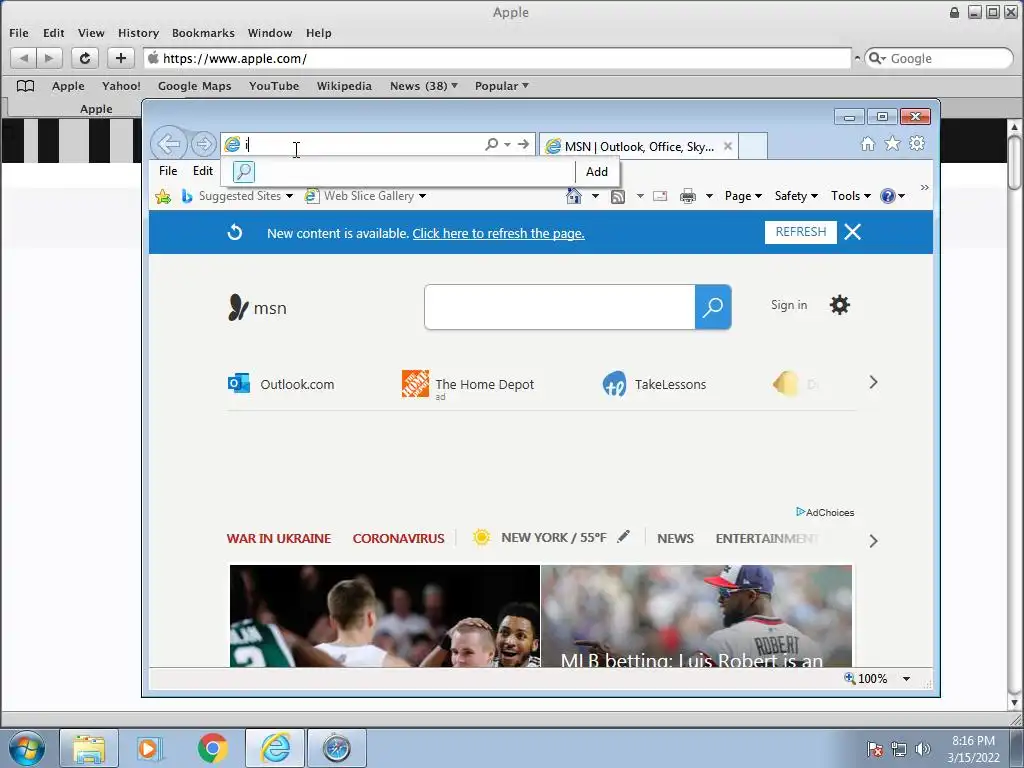
Task: Expand Safari Popular bookmarks folder
Action: click(502, 86)
